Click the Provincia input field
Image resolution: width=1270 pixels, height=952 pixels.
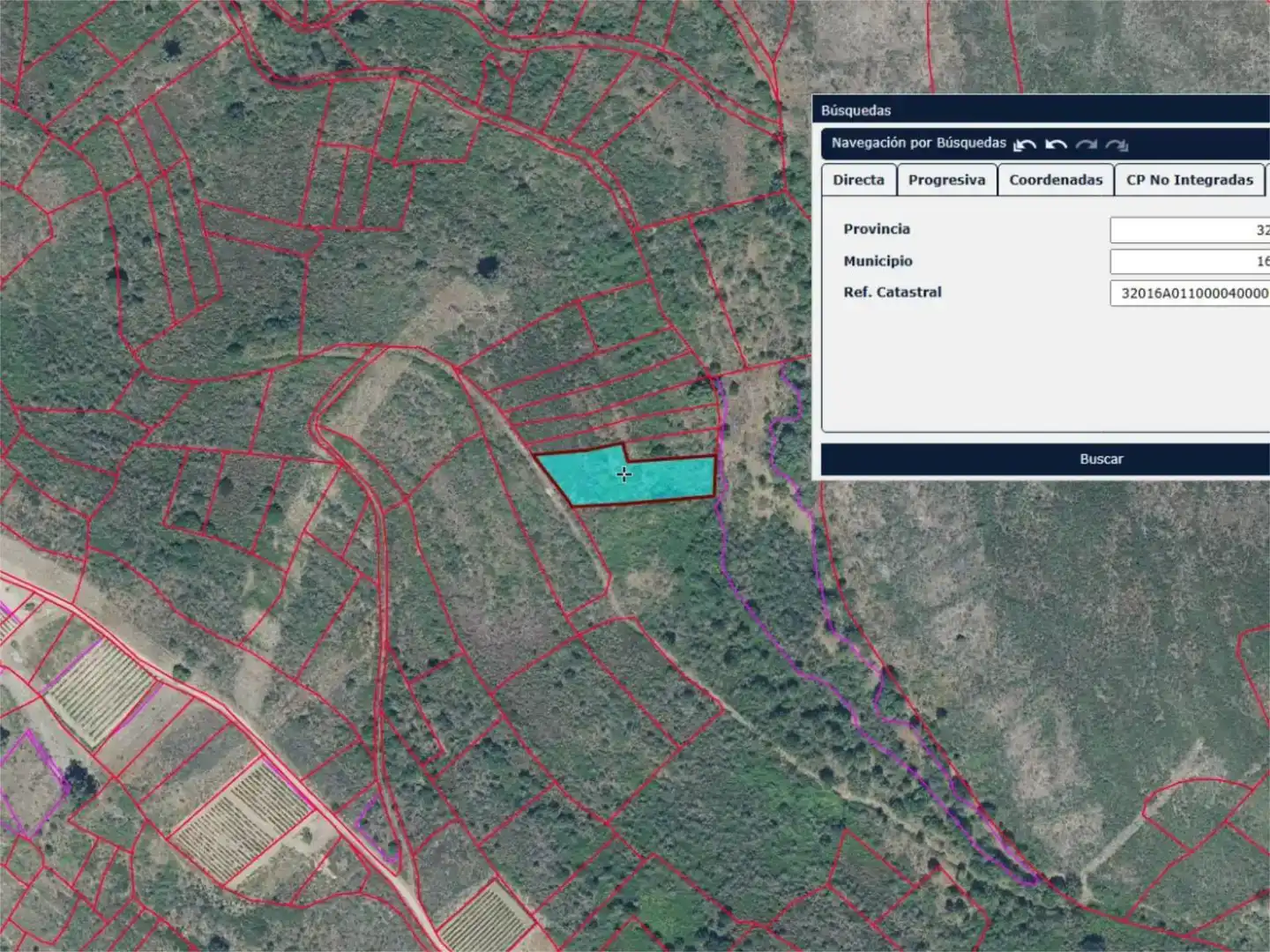(1190, 230)
